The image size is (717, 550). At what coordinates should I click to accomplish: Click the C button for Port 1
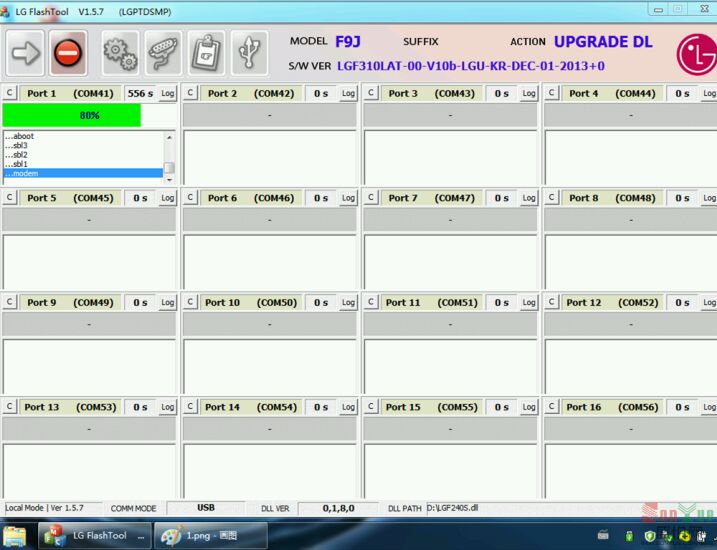(x=10, y=93)
